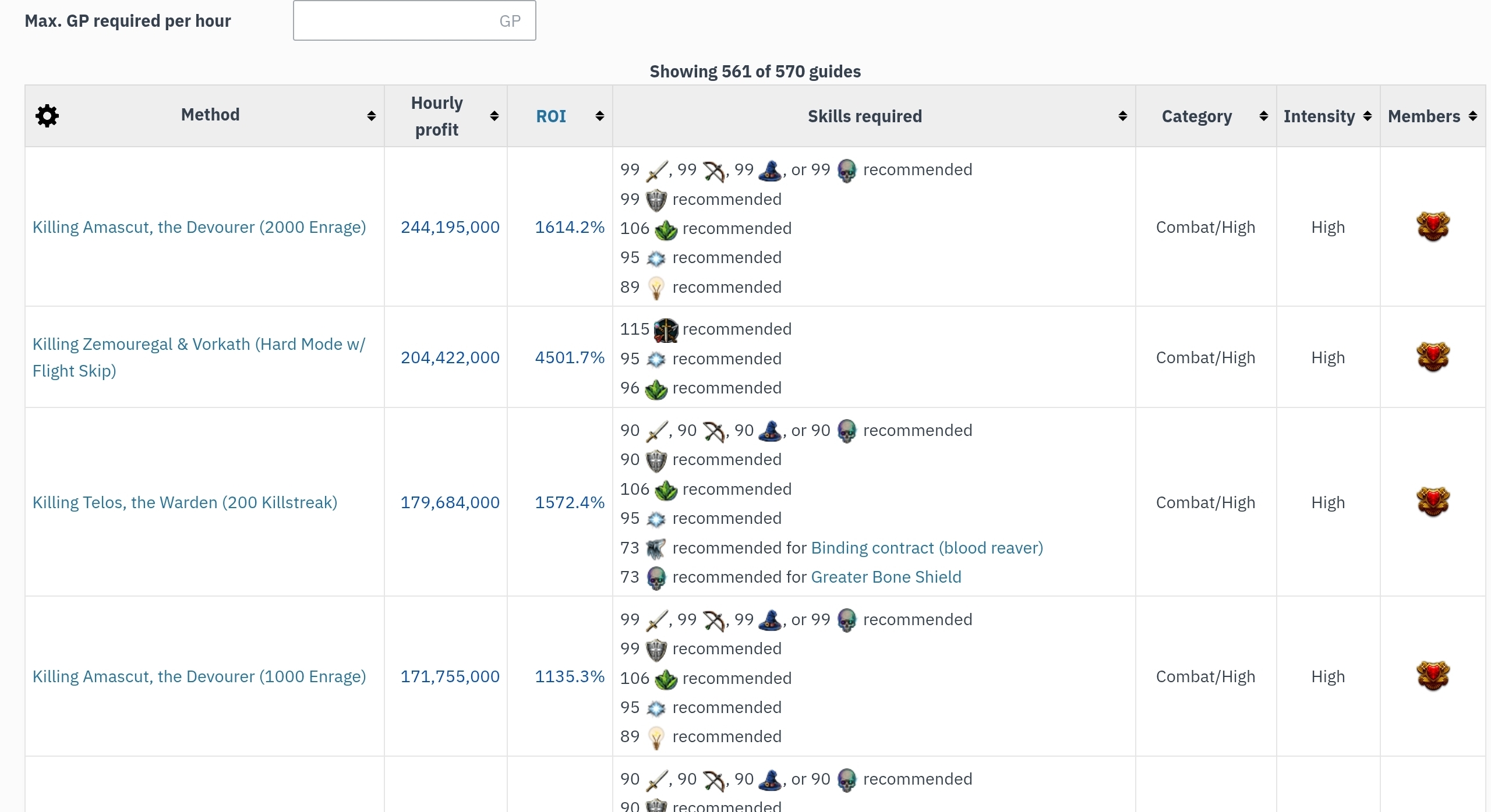Sort by Skills required column arrows
Screen dimensions: 1491x812
coord(1122,116)
